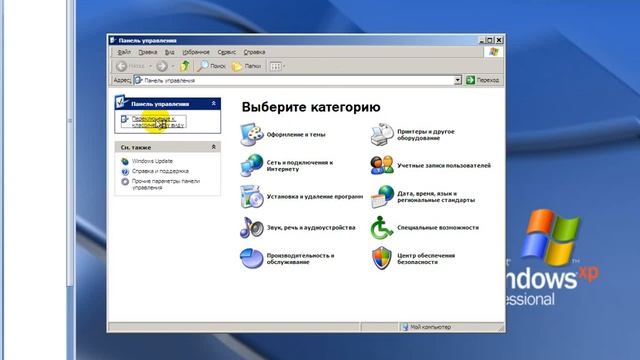Click the switch to classic view icon
Viewport: 640px width, 360px height.
[125, 119]
